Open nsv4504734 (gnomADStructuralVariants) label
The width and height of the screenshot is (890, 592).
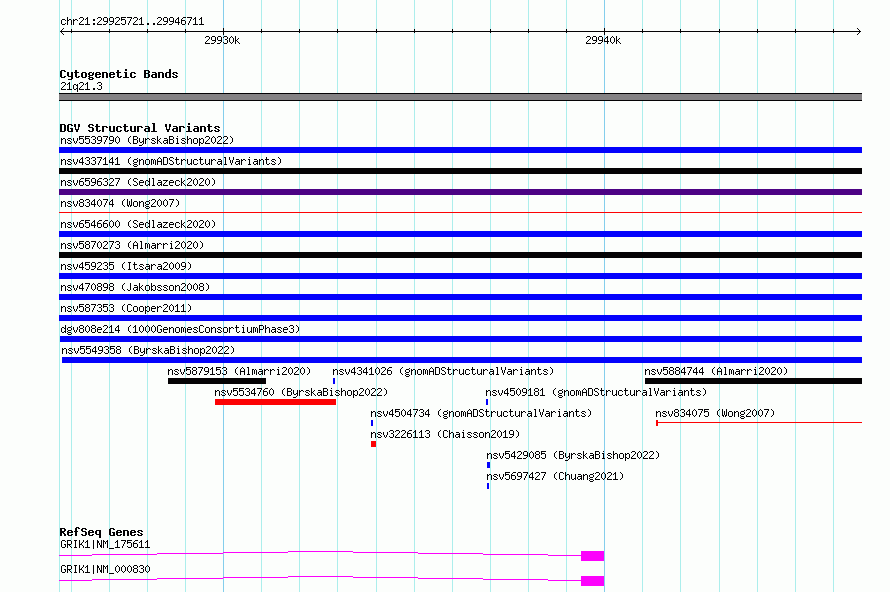click(481, 413)
